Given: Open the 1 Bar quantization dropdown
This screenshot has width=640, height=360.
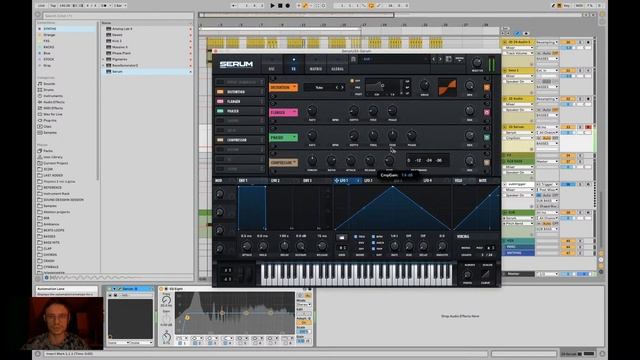Looking at the screenshot, I should tap(119, 6).
